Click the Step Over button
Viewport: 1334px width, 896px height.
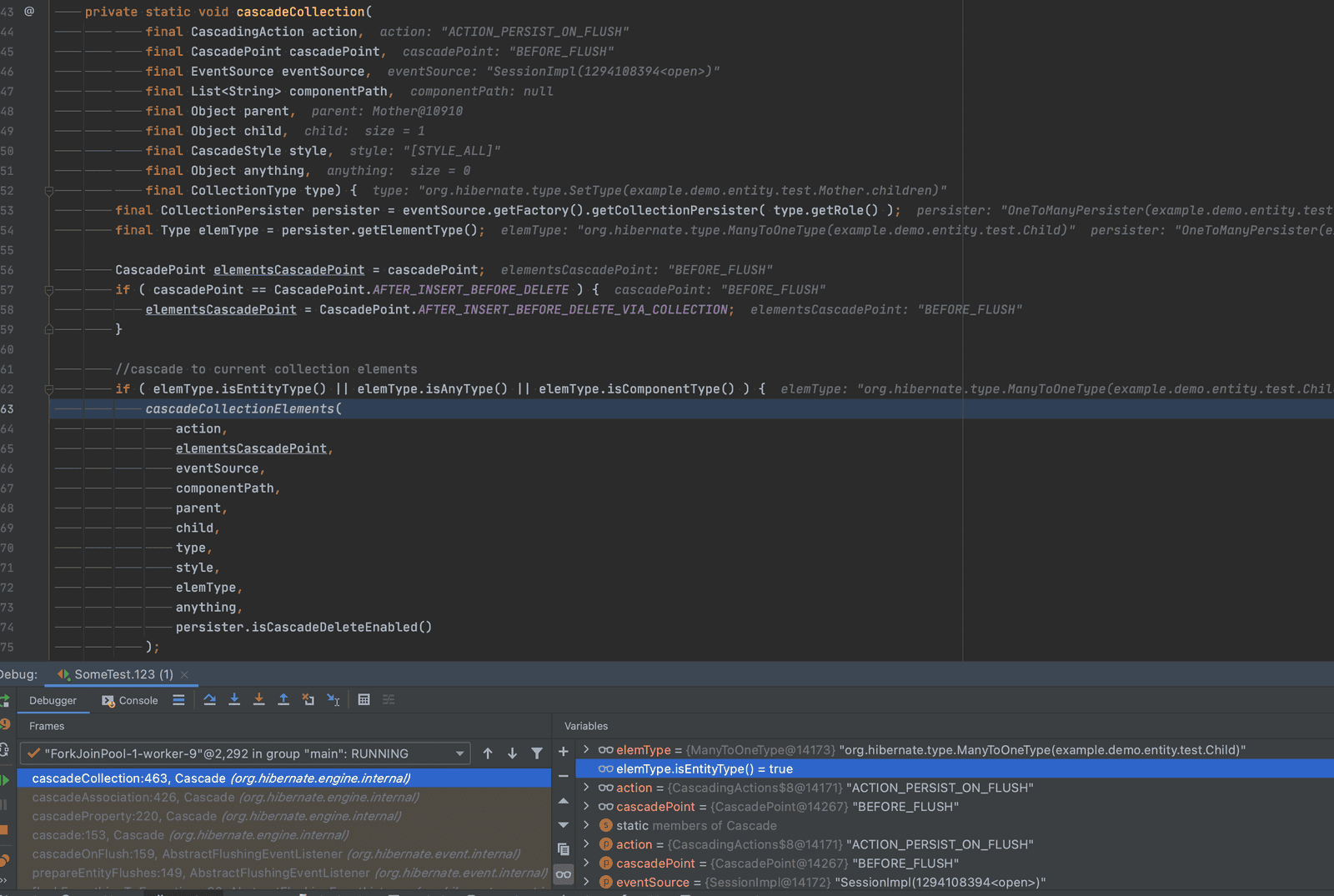[x=209, y=700]
